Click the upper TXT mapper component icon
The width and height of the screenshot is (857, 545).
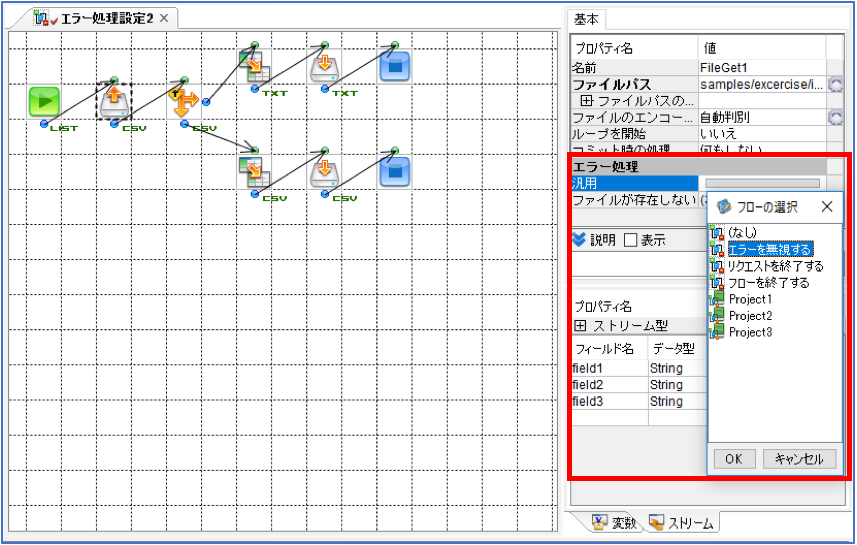(254, 67)
